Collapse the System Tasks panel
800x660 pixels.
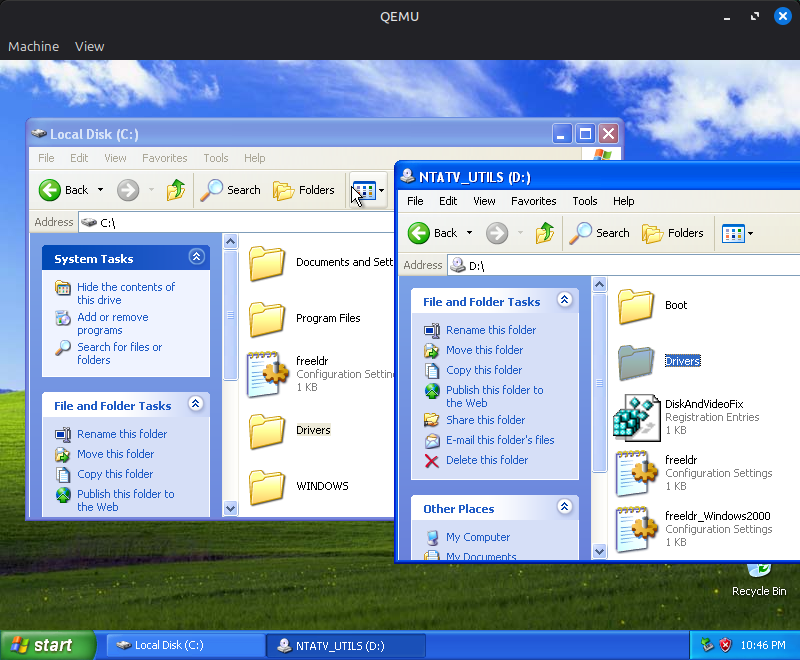[196, 258]
